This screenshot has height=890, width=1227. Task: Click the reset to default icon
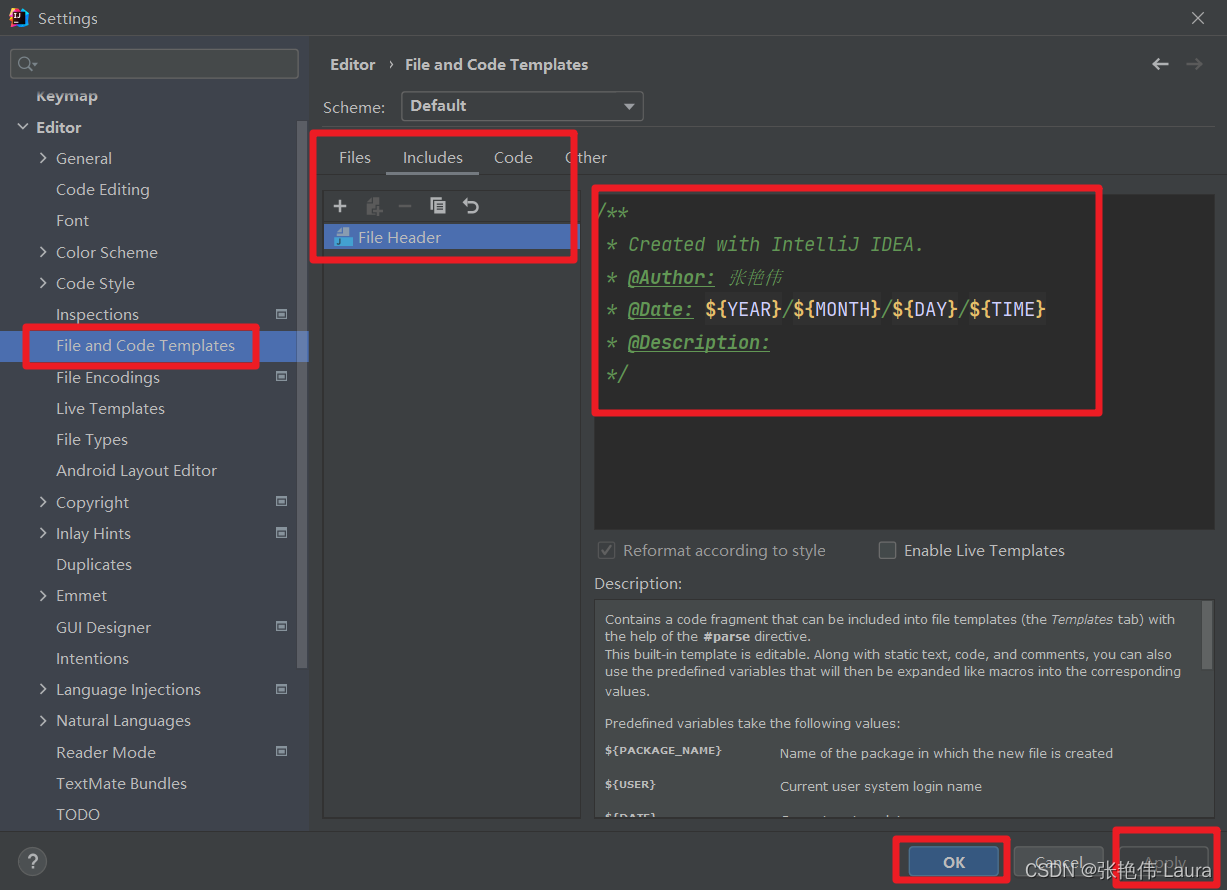tap(471, 206)
